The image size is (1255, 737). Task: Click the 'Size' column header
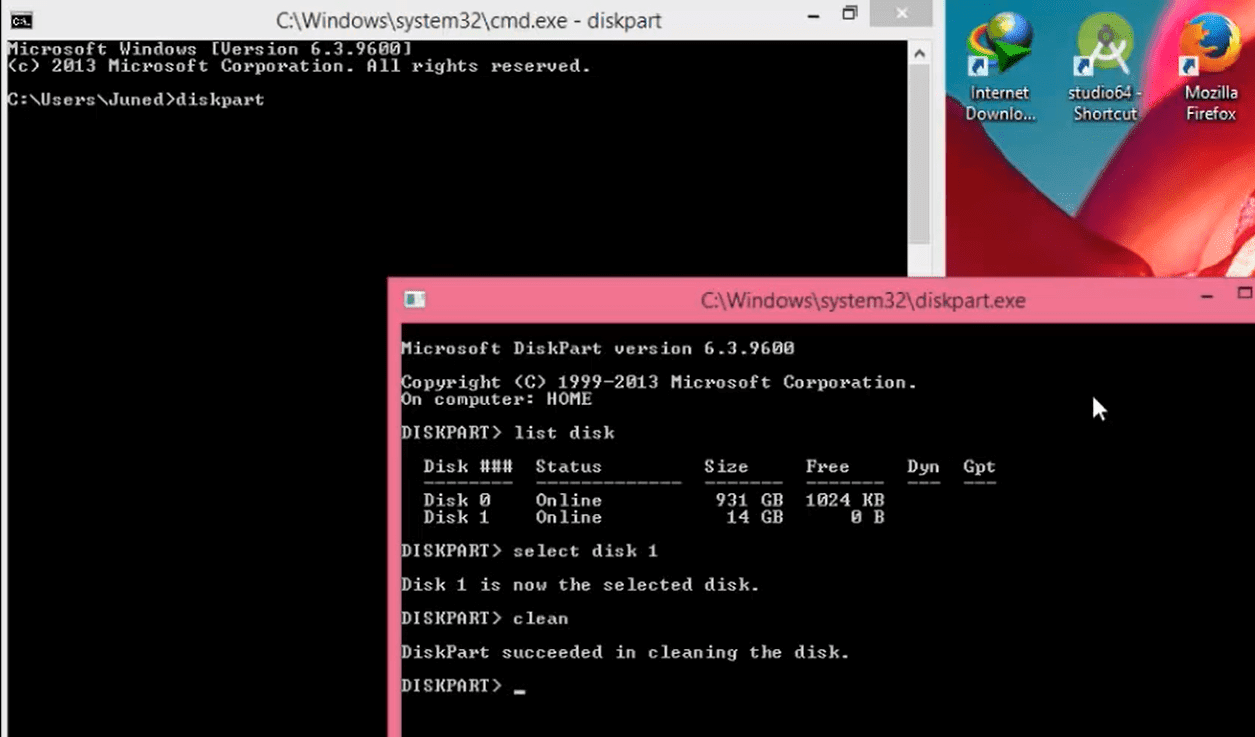pyautogui.click(x=726, y=466)
